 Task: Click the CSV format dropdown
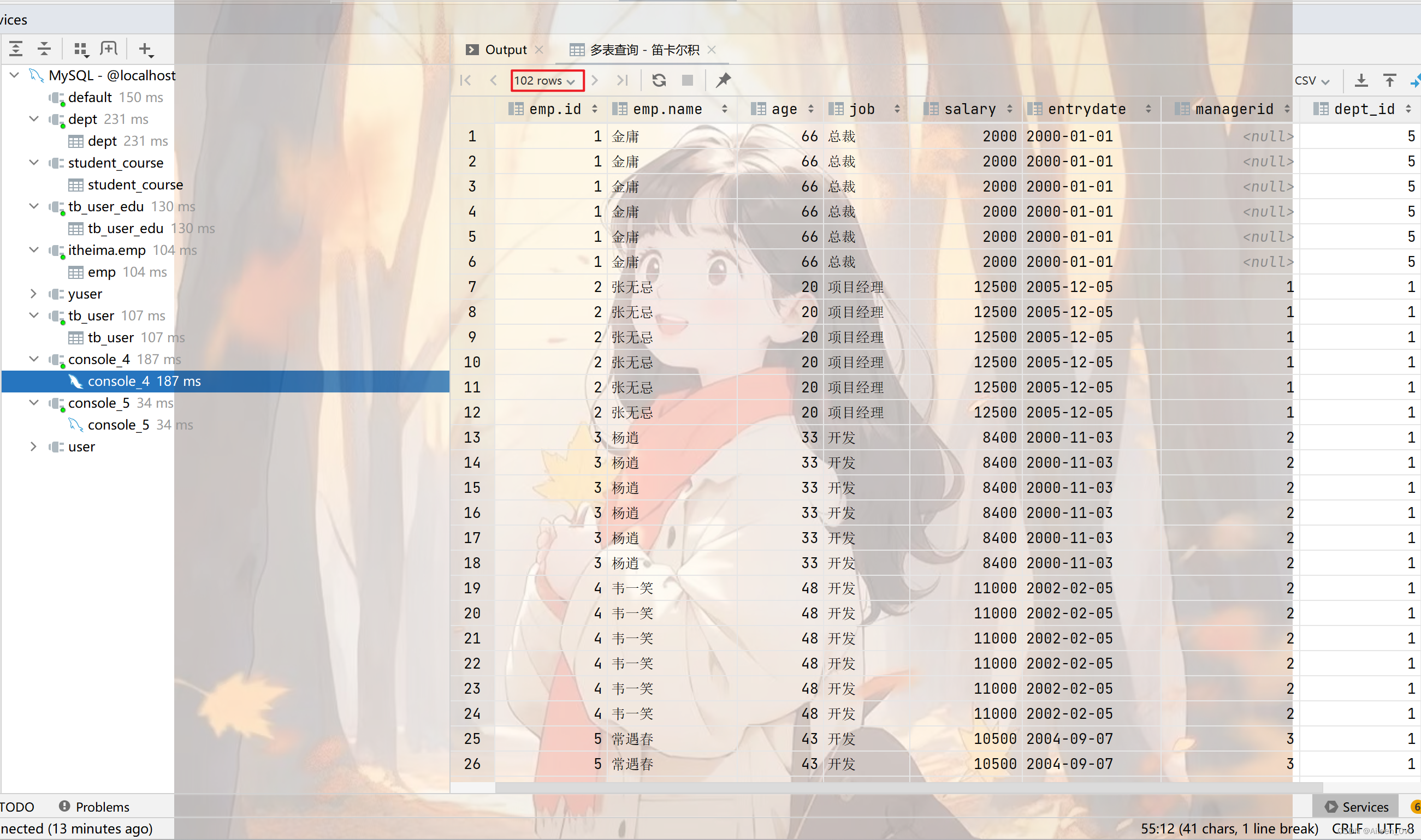(1311, 80)
